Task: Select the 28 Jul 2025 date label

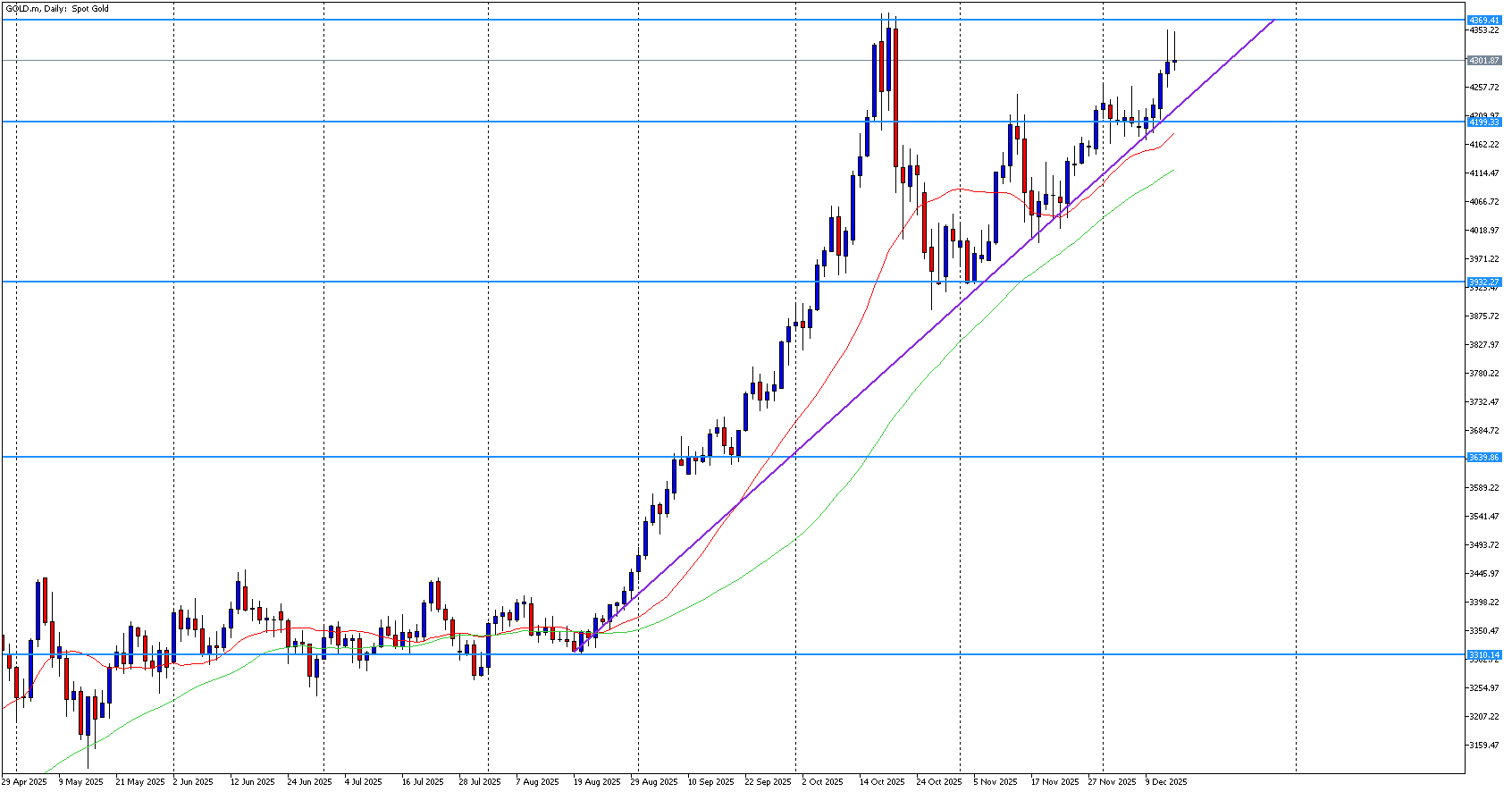Action: tap(480, 782)
